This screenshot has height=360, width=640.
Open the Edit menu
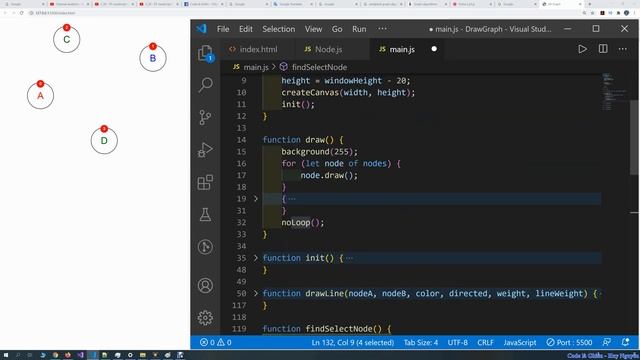pyautogui.click(x=246, y=29)
